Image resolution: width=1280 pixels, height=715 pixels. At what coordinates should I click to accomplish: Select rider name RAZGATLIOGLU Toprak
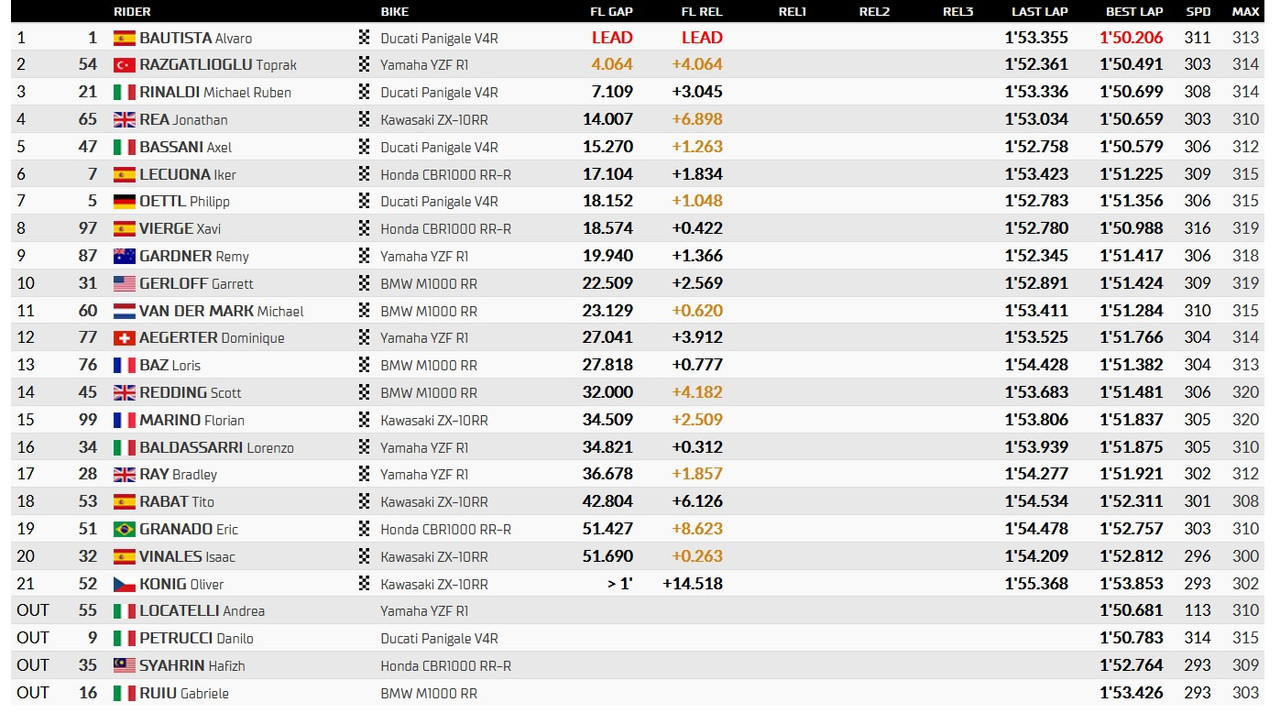(218, 65)
